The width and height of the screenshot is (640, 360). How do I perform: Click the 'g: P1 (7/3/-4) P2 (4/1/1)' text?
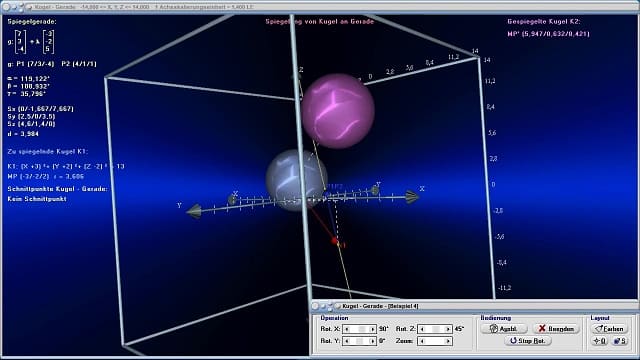[x=52, y=64]
